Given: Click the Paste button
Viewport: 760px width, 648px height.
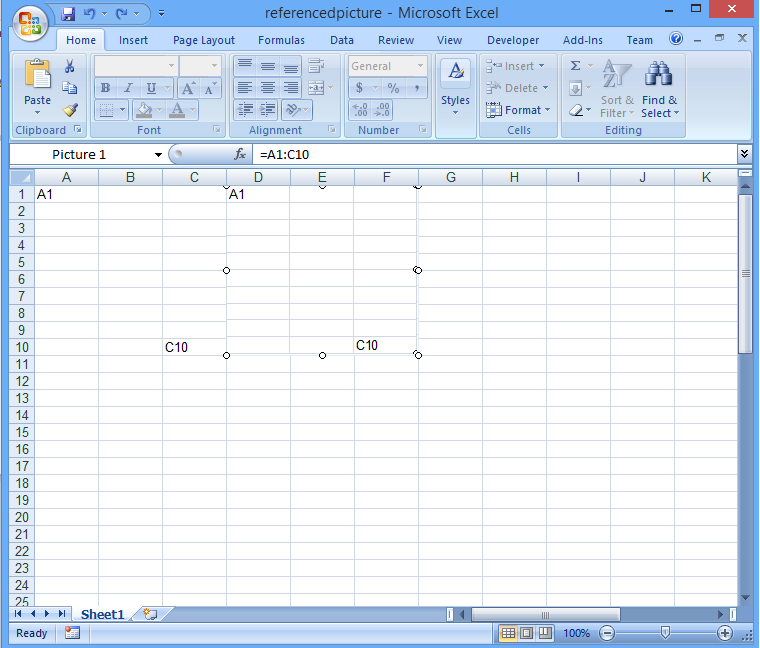Looking at the screenshot, I should coord(37,88).
